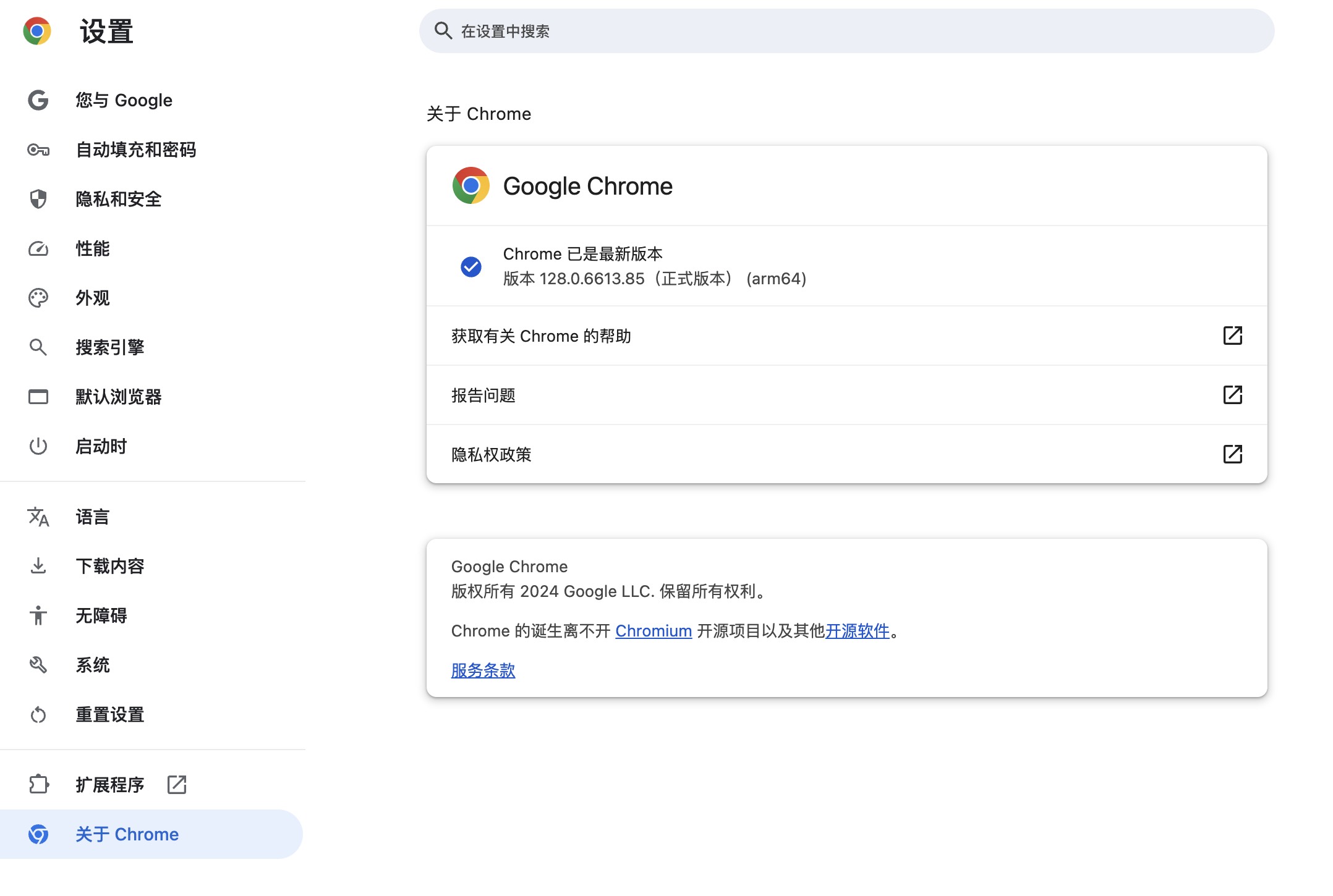1333x896 pixels.
Task: Click the key icon for 自动填充和密码
Action: 38,150
